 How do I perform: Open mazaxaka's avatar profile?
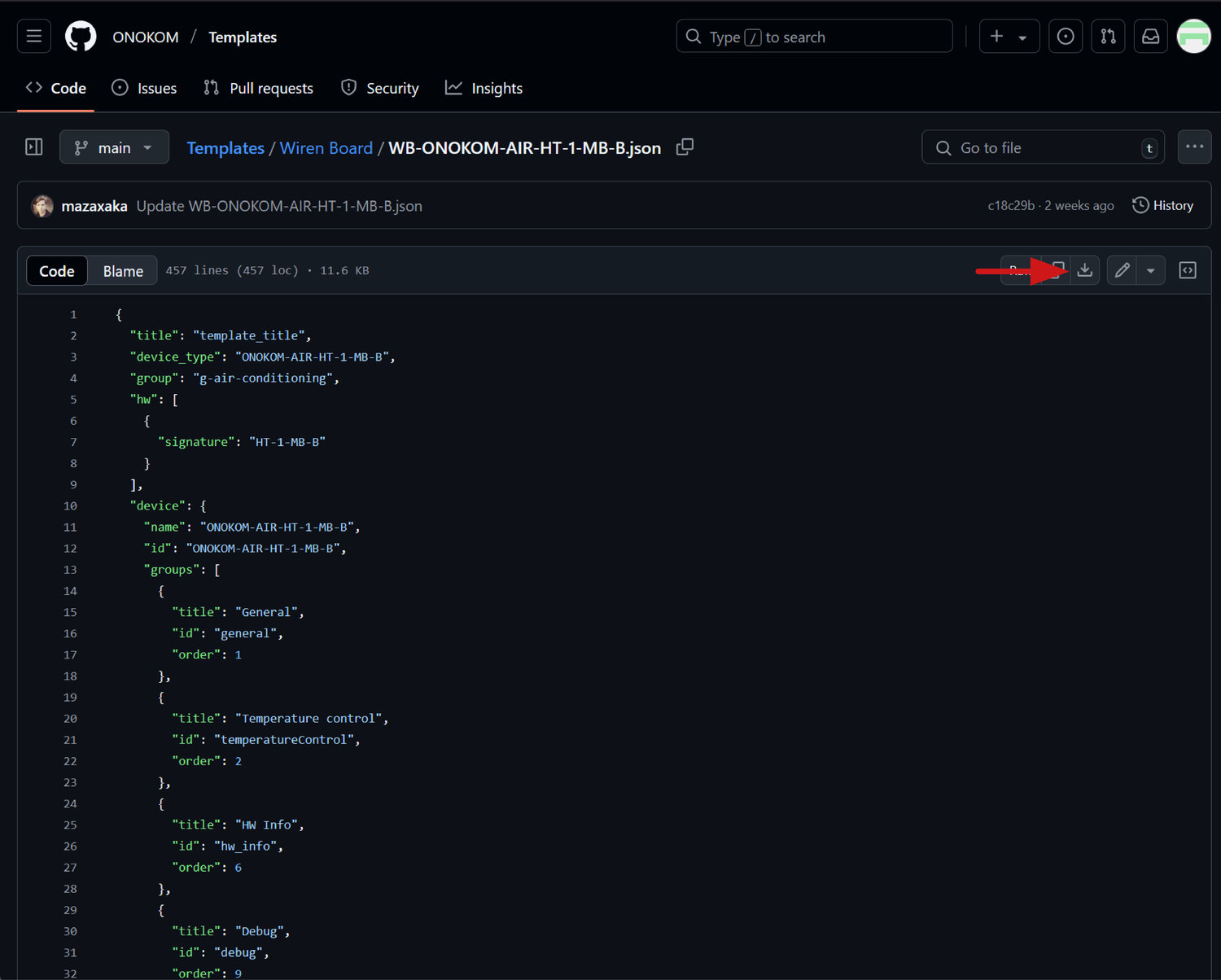42,206
